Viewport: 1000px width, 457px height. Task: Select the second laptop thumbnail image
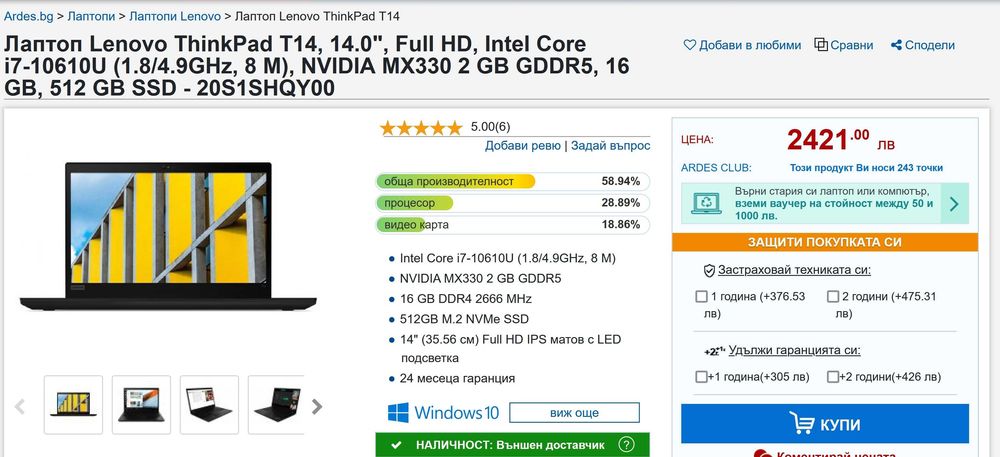[141, 405]
